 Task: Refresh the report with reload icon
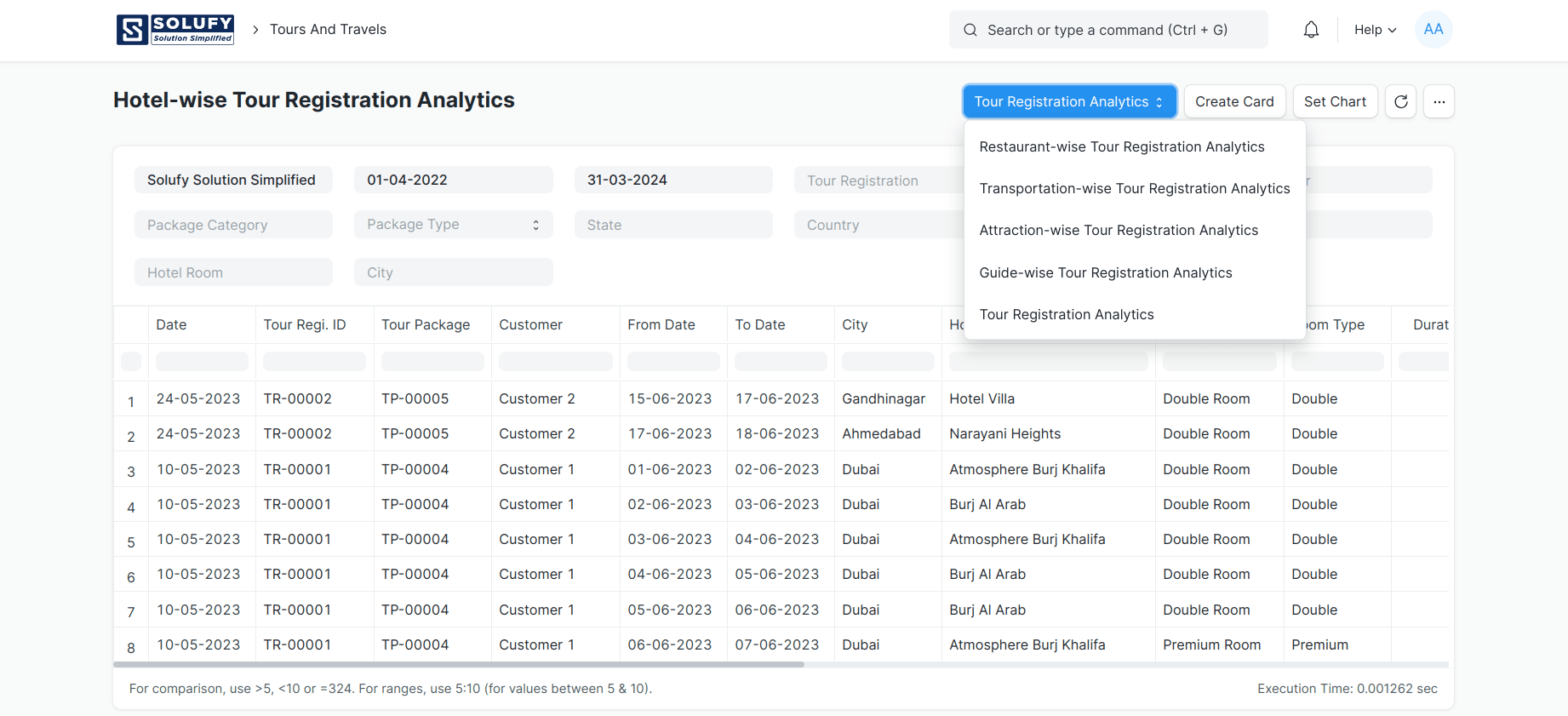point(1400,101)
